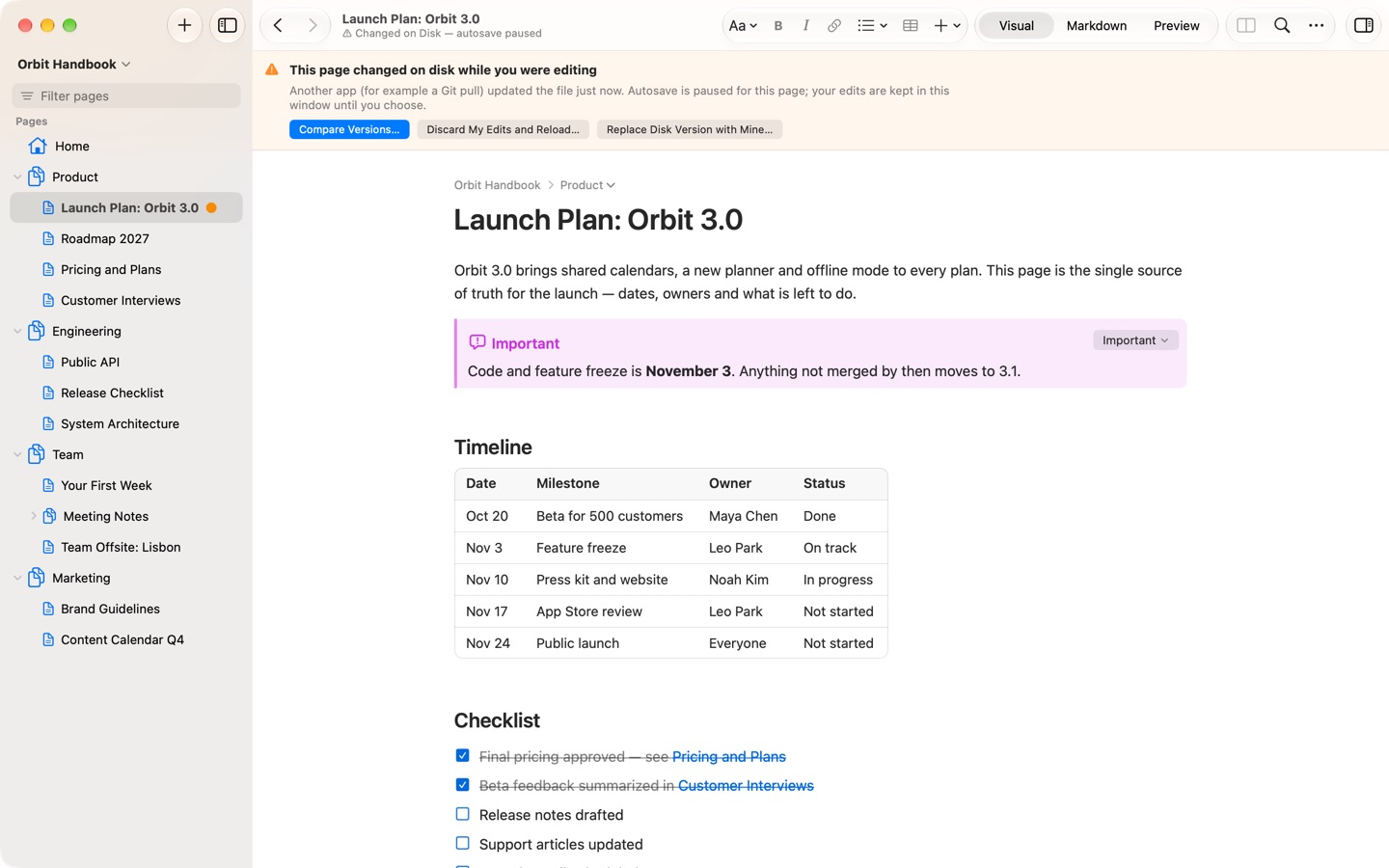Open the Orbit Handbook workspace menu

coord(73,64)
